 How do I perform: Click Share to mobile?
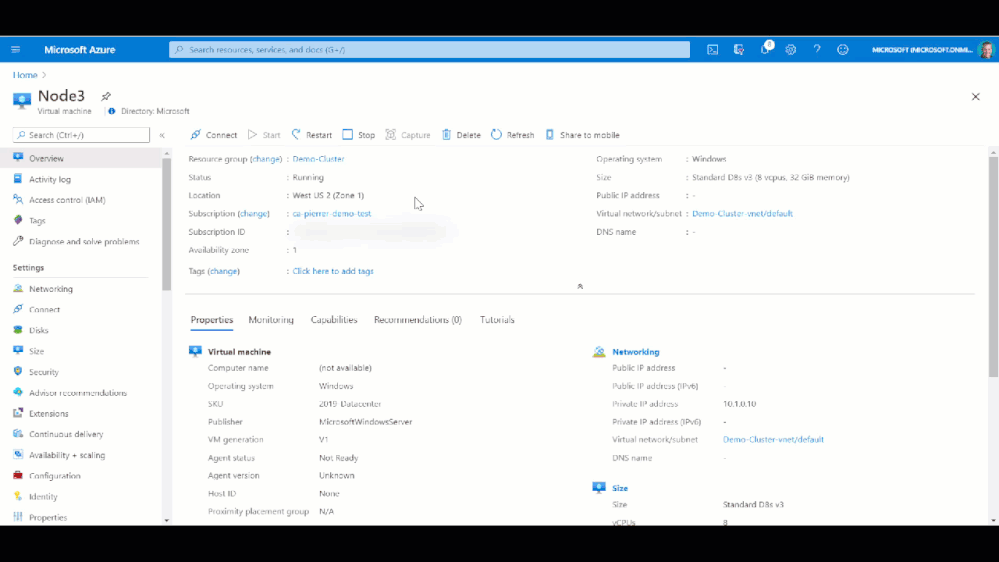click(582, 134)
